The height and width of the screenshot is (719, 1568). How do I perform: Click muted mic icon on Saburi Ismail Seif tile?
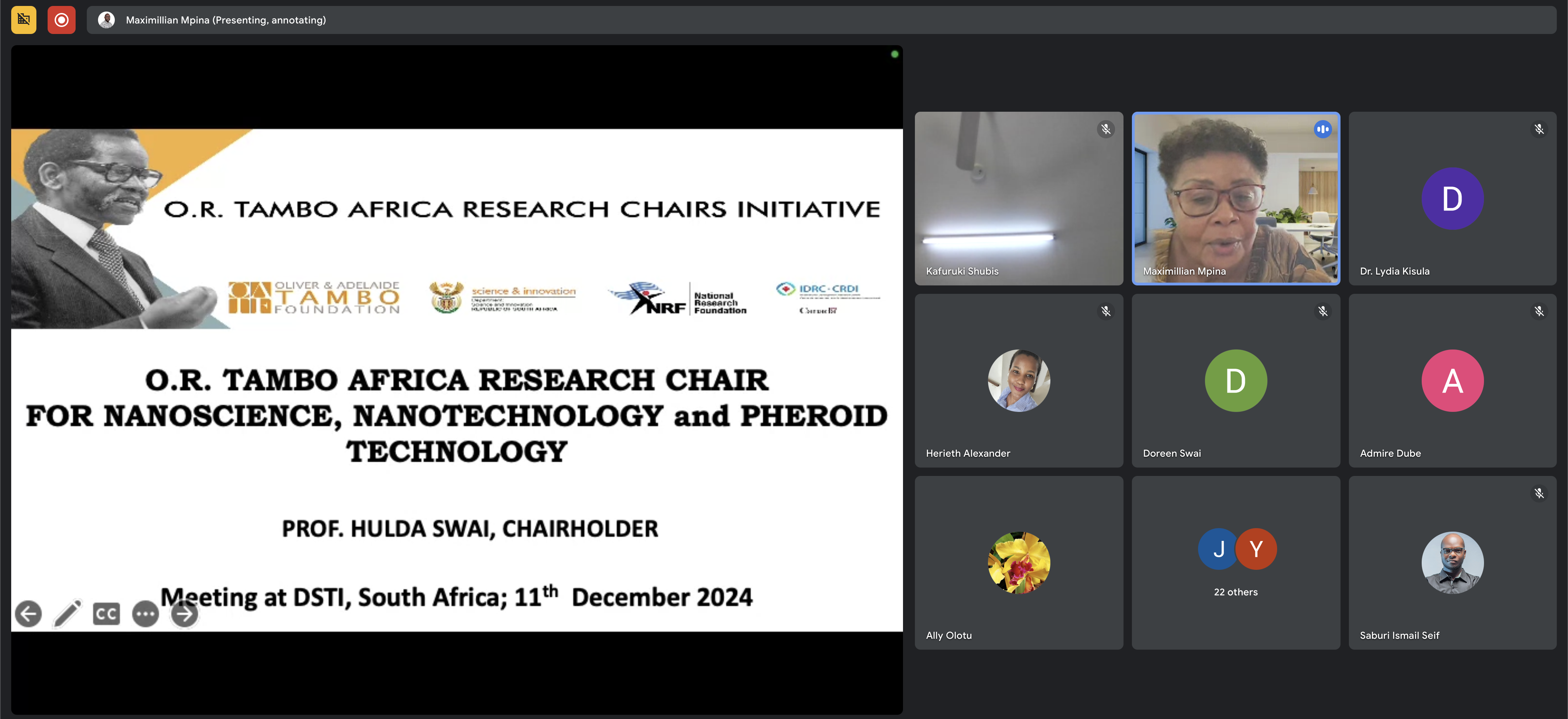pos(1539,493)
